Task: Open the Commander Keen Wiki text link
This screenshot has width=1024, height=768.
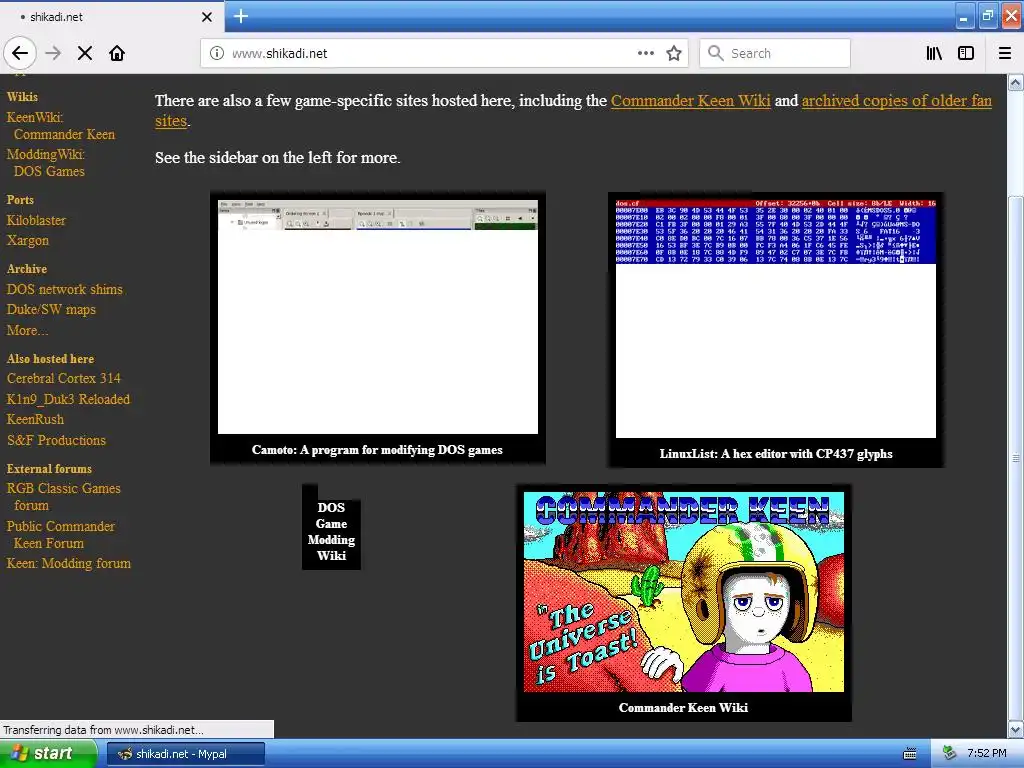Action: point(690,101)
